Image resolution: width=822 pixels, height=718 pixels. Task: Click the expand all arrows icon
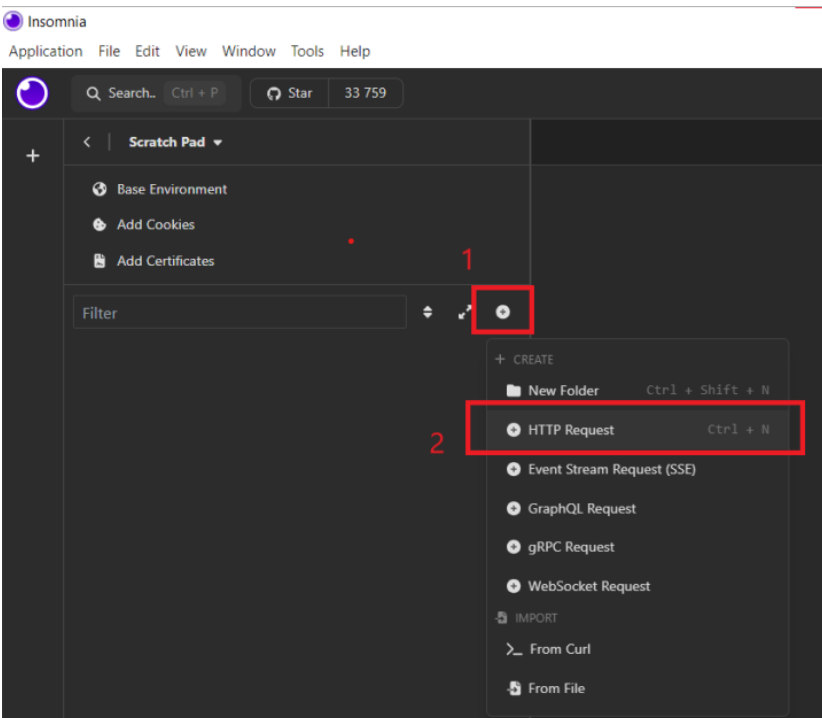tap(465, 312)
